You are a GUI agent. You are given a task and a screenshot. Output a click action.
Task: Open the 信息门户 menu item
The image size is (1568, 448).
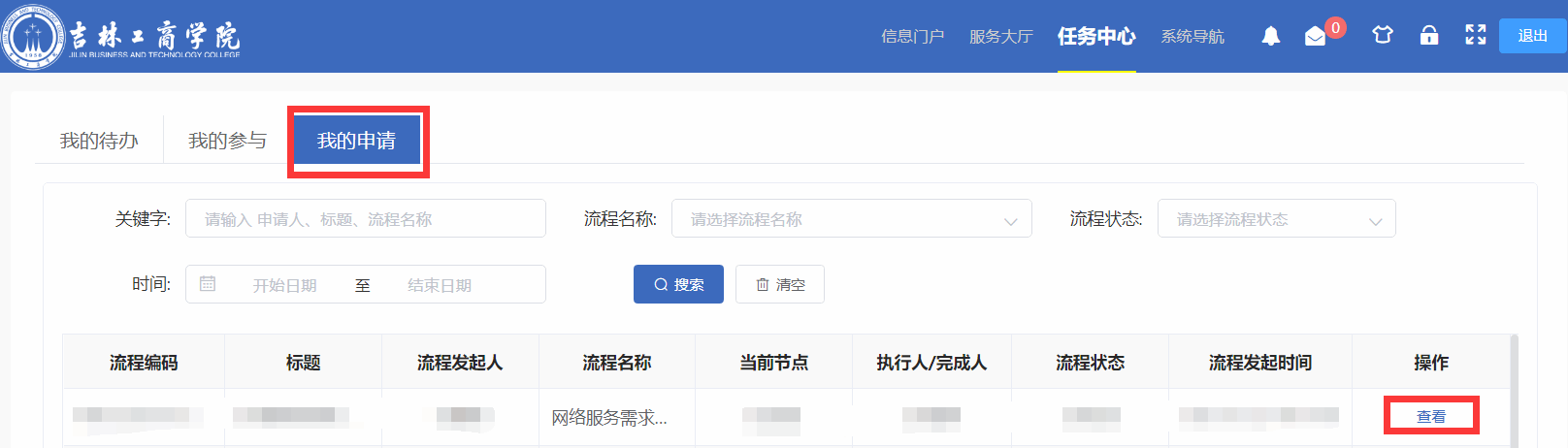pos(912,37)
